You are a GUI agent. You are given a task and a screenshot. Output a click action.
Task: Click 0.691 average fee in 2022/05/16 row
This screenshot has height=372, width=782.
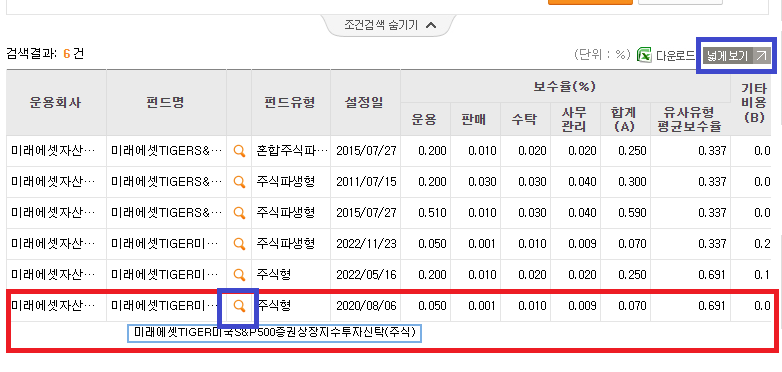(712, 275)
